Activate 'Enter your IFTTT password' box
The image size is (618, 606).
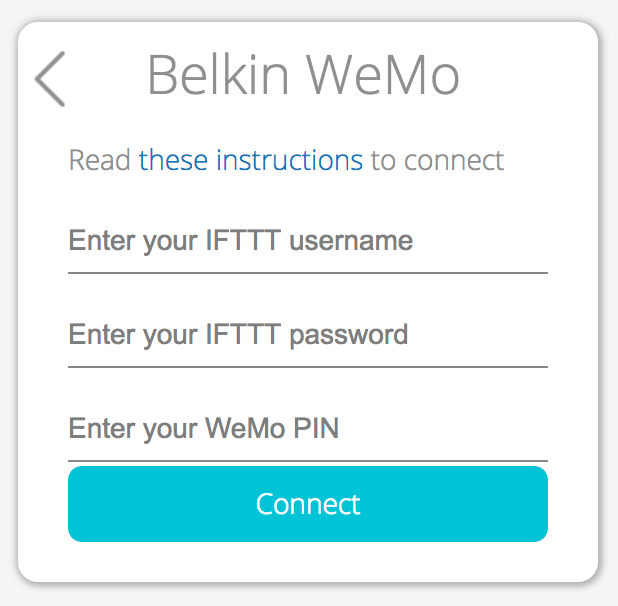tap(307, 335)
